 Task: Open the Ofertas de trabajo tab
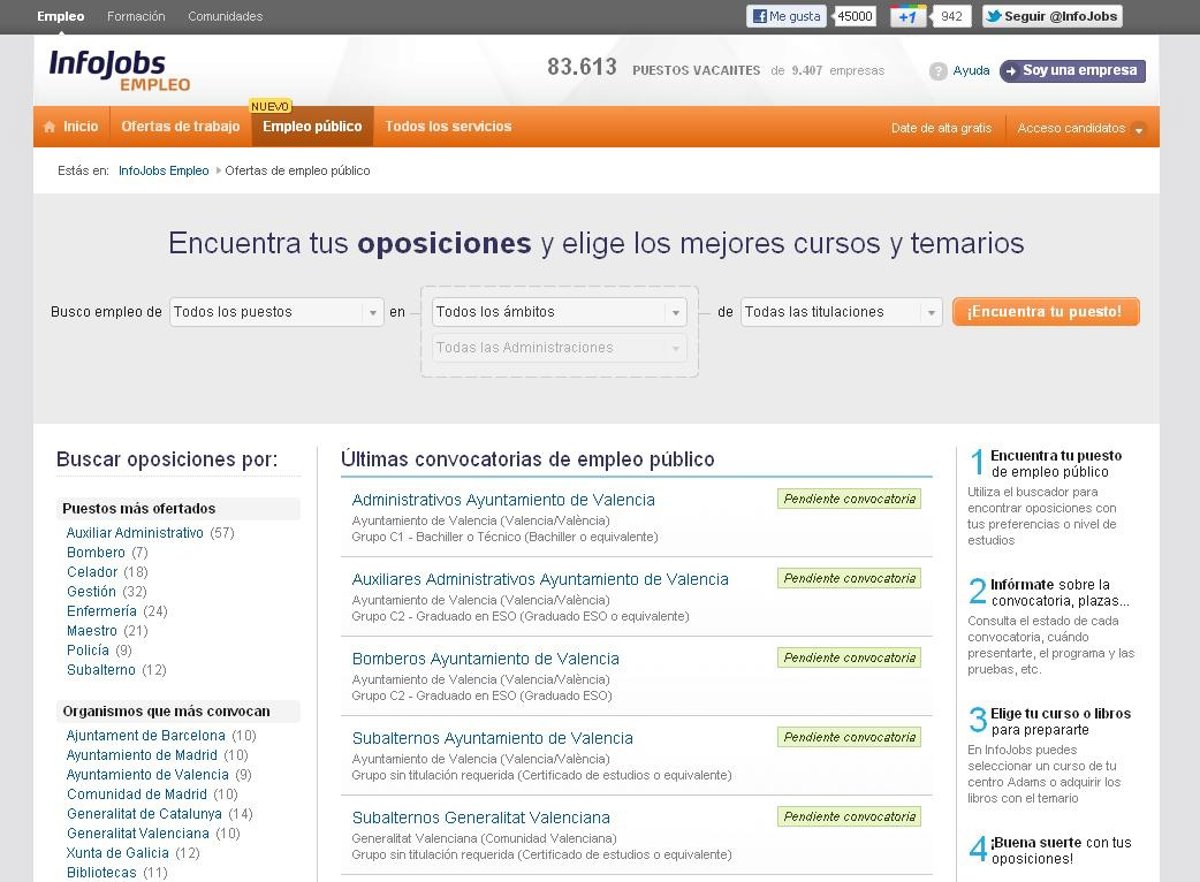click(180, 127)
